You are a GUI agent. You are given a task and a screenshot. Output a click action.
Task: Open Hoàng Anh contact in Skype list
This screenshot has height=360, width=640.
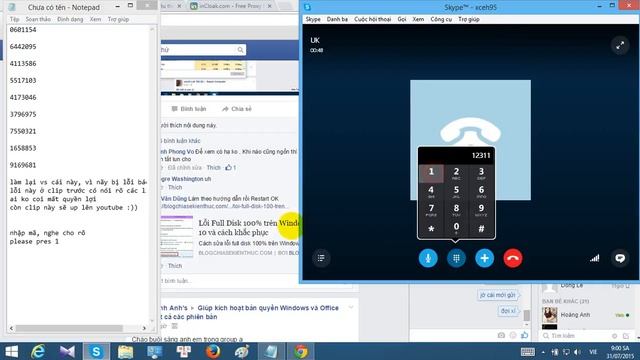575,315
